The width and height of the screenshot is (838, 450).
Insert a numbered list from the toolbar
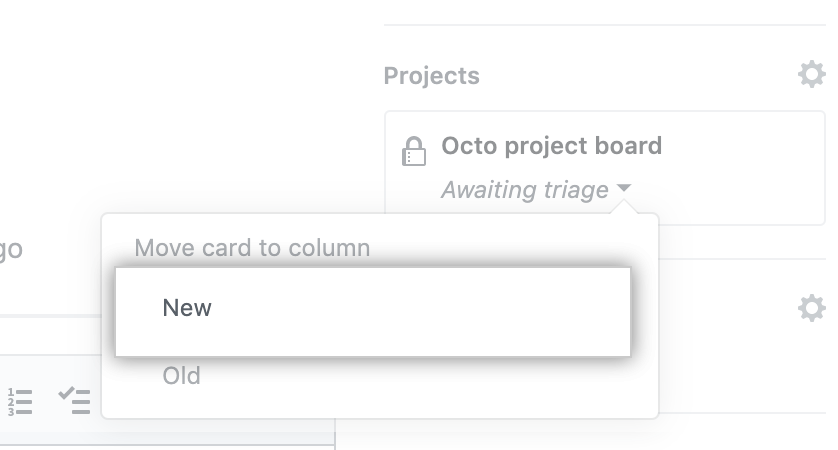click(x=19, y=400)
